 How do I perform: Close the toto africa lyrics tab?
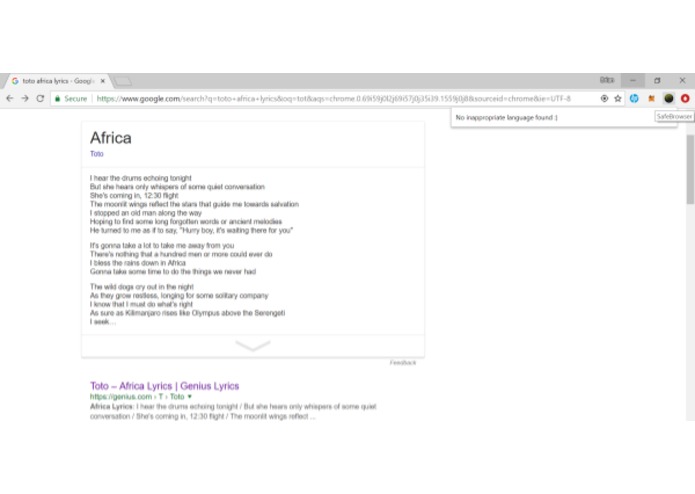(103, 81)
